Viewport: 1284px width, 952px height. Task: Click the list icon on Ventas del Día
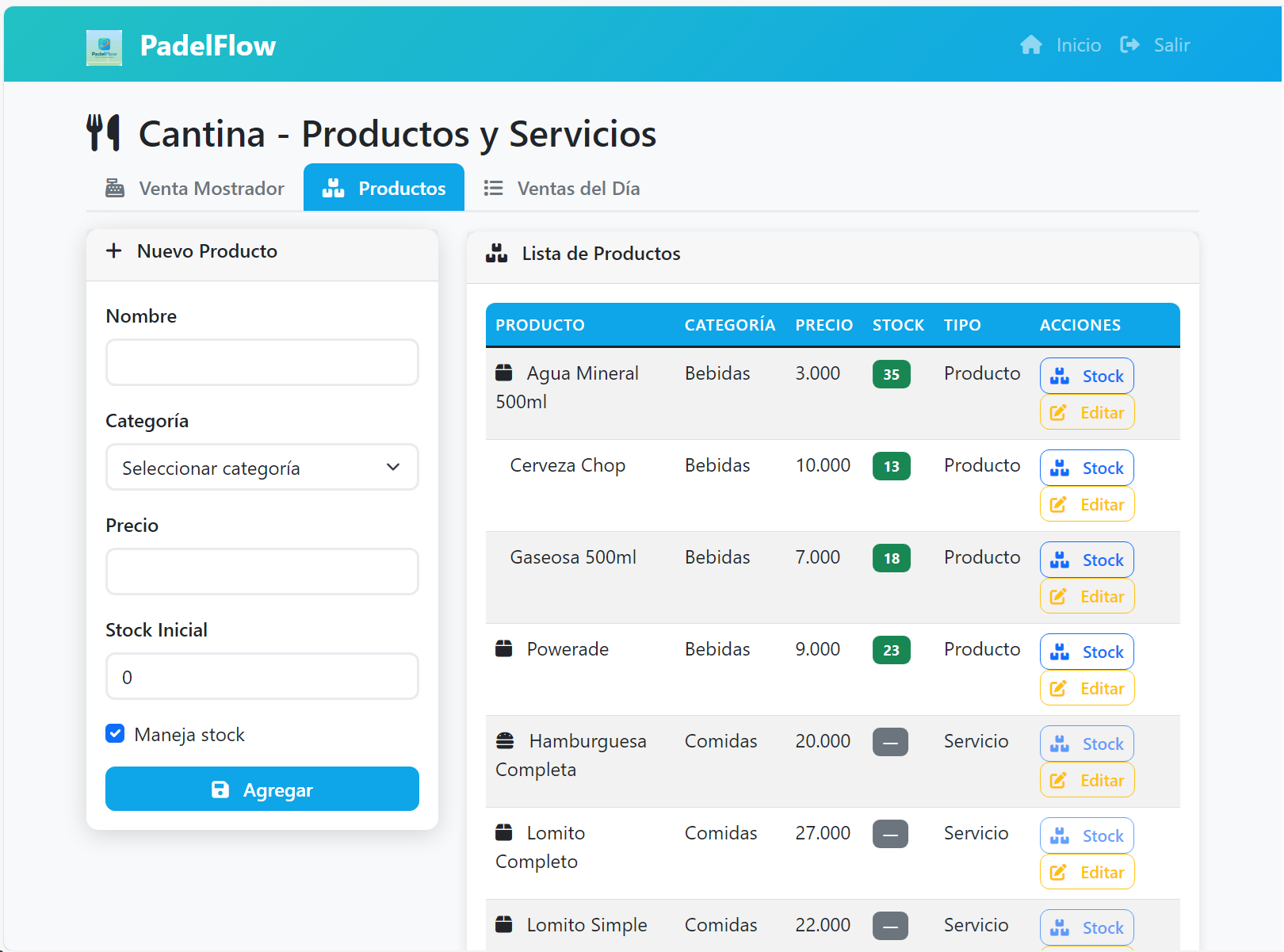coord(493,189)
